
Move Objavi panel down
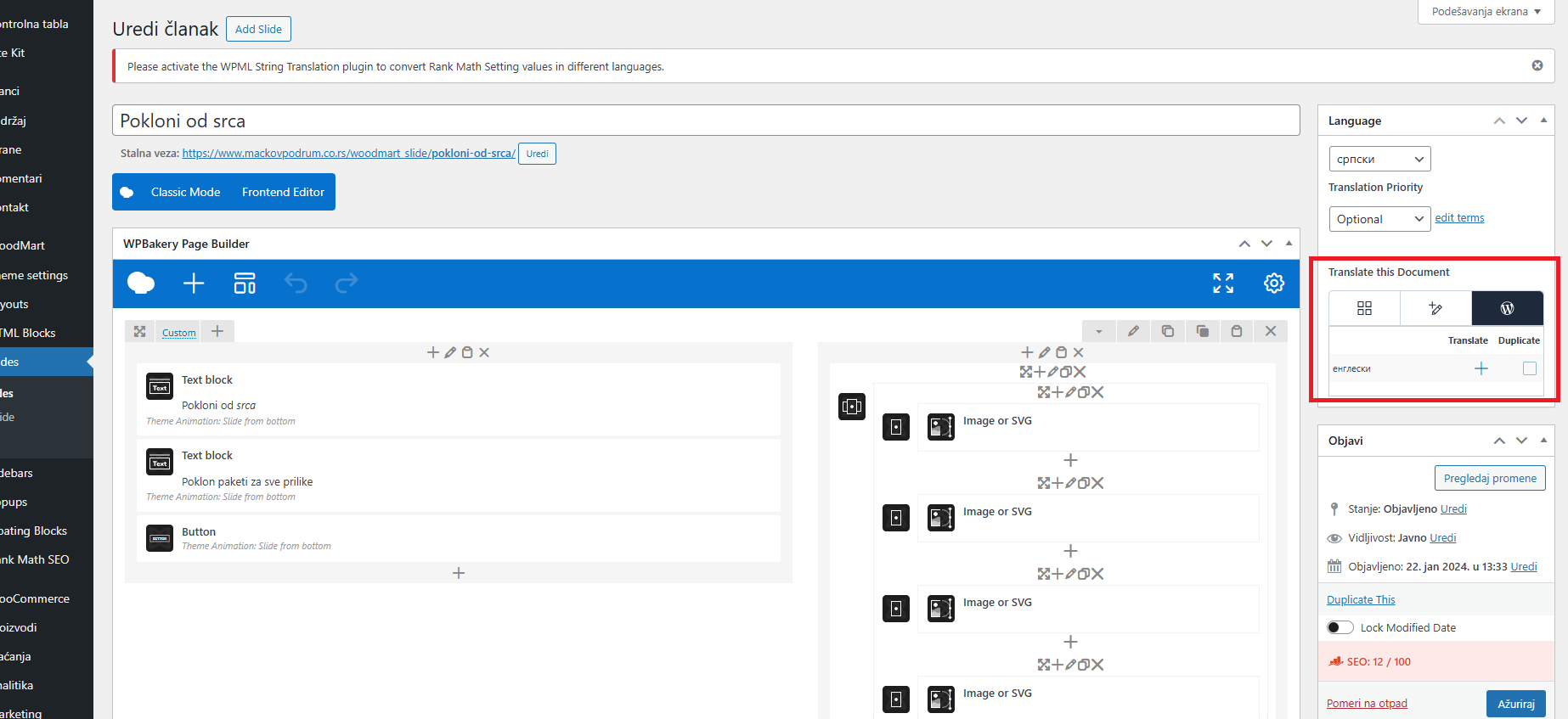(1521, 441)
